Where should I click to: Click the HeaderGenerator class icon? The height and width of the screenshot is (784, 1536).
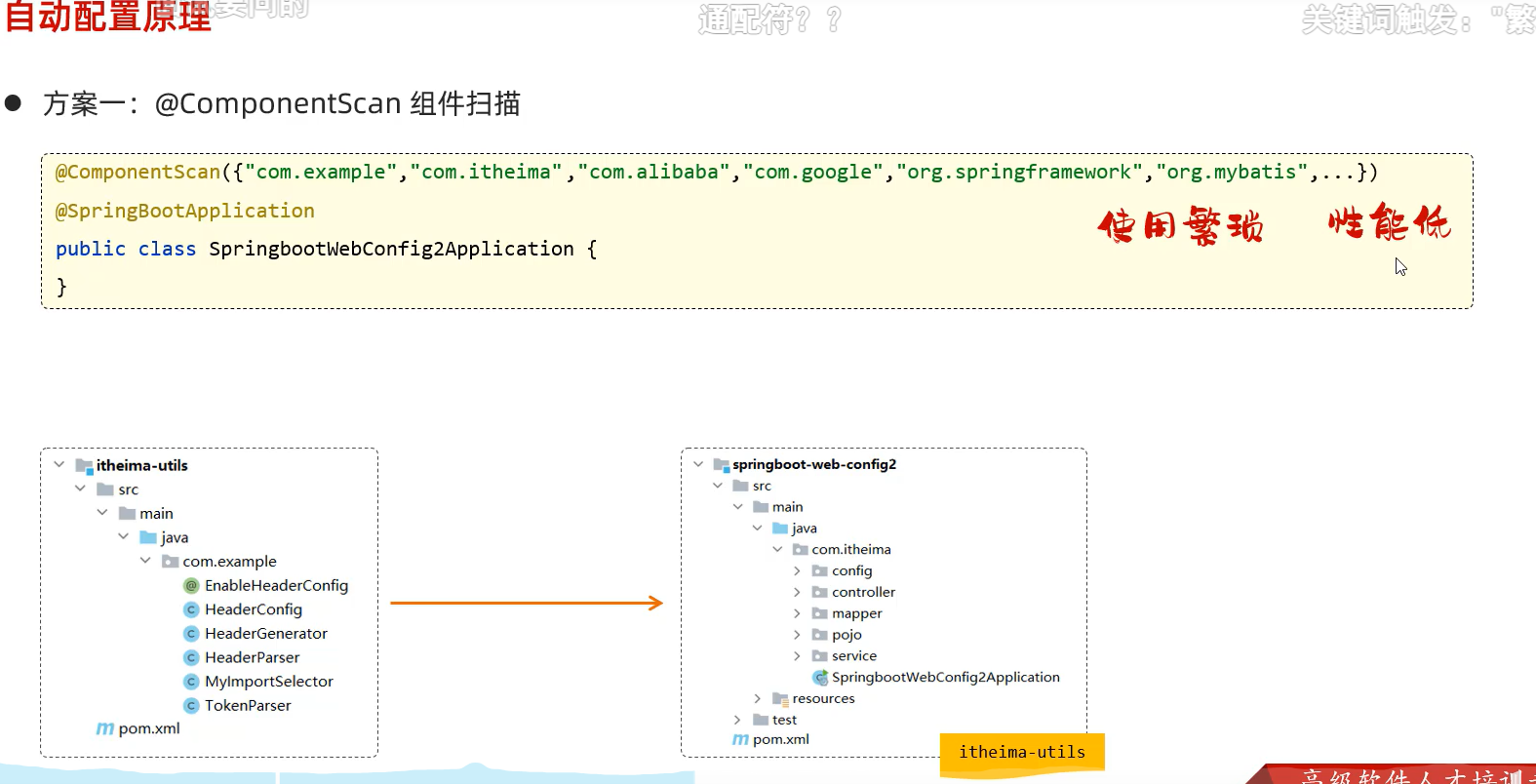coord(191,634)
